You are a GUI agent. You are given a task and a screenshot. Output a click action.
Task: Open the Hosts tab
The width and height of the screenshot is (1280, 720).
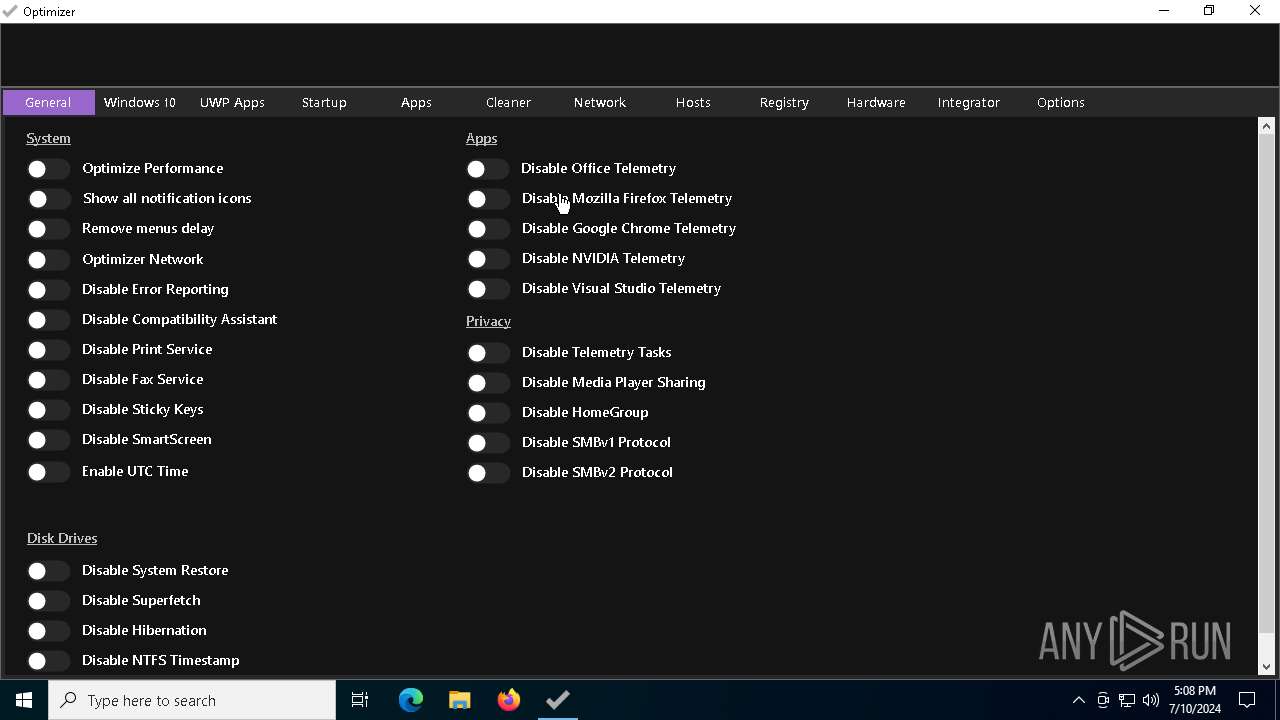pyautogui.click(x=693, y=102)
